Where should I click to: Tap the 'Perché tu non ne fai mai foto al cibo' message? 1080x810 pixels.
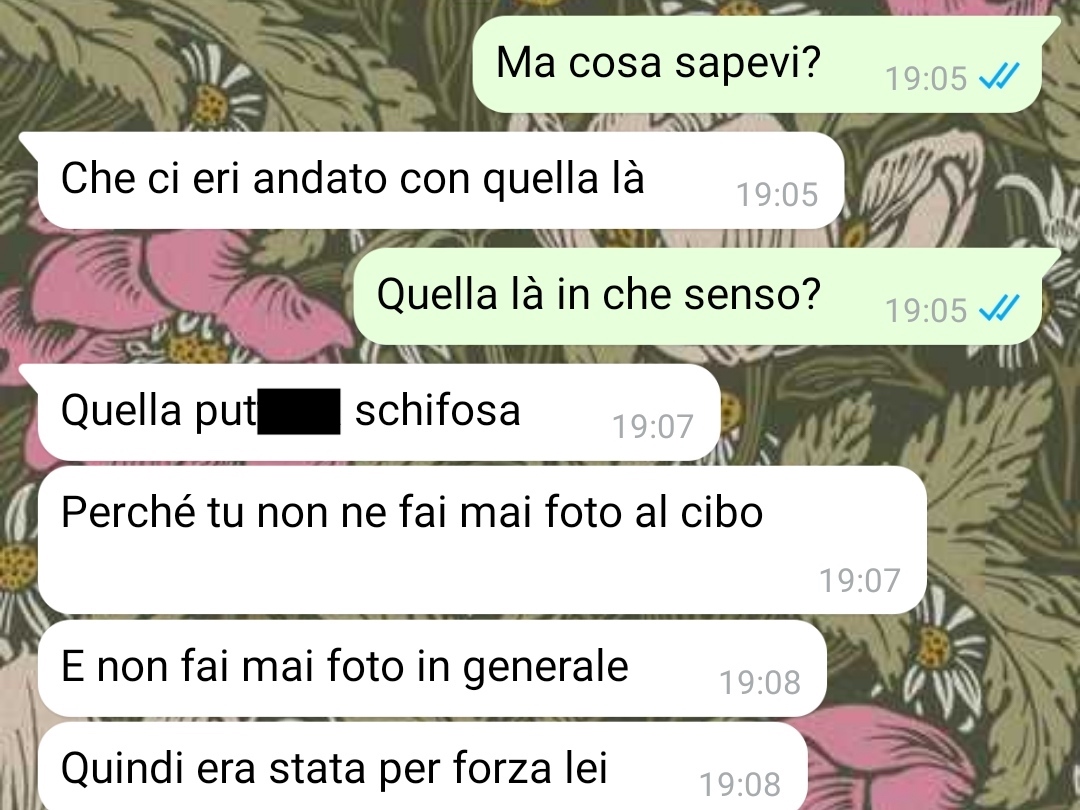pyautogui.click(x=482, y=540)
